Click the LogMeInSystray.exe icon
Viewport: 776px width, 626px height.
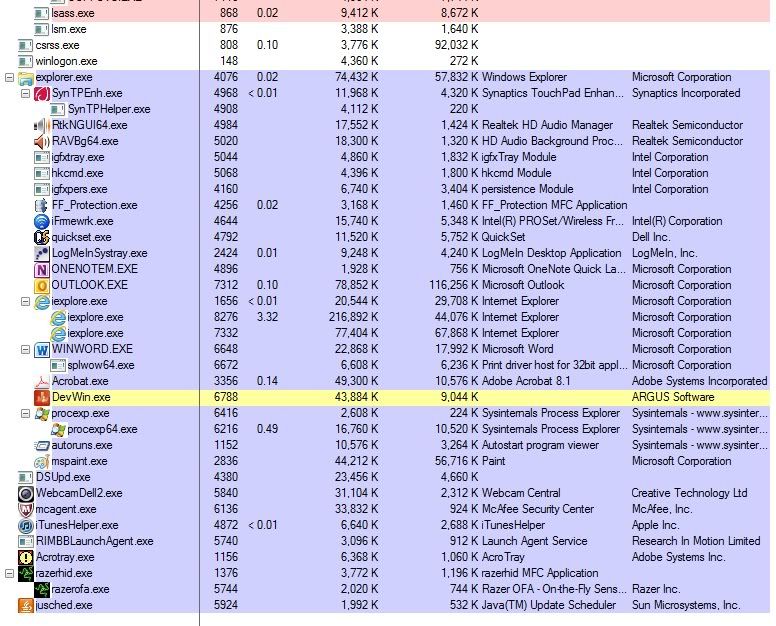[42, 253]
